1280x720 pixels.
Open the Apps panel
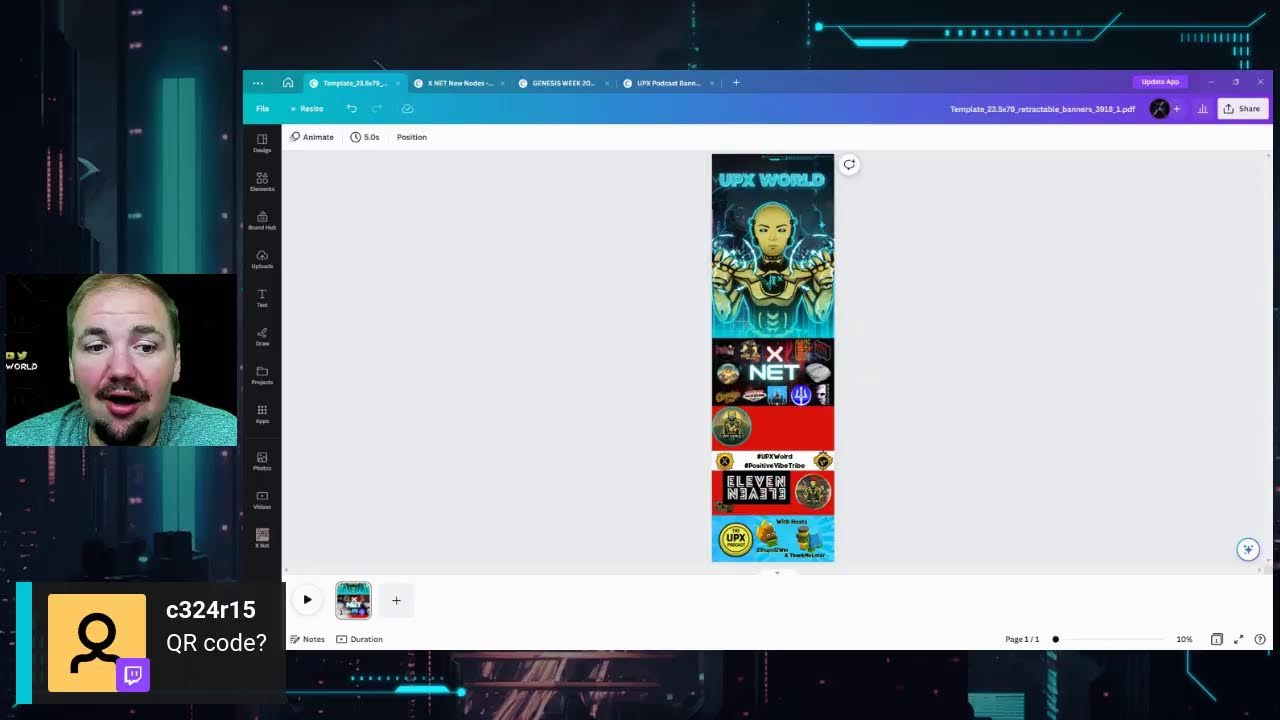(x=262, y=414)
